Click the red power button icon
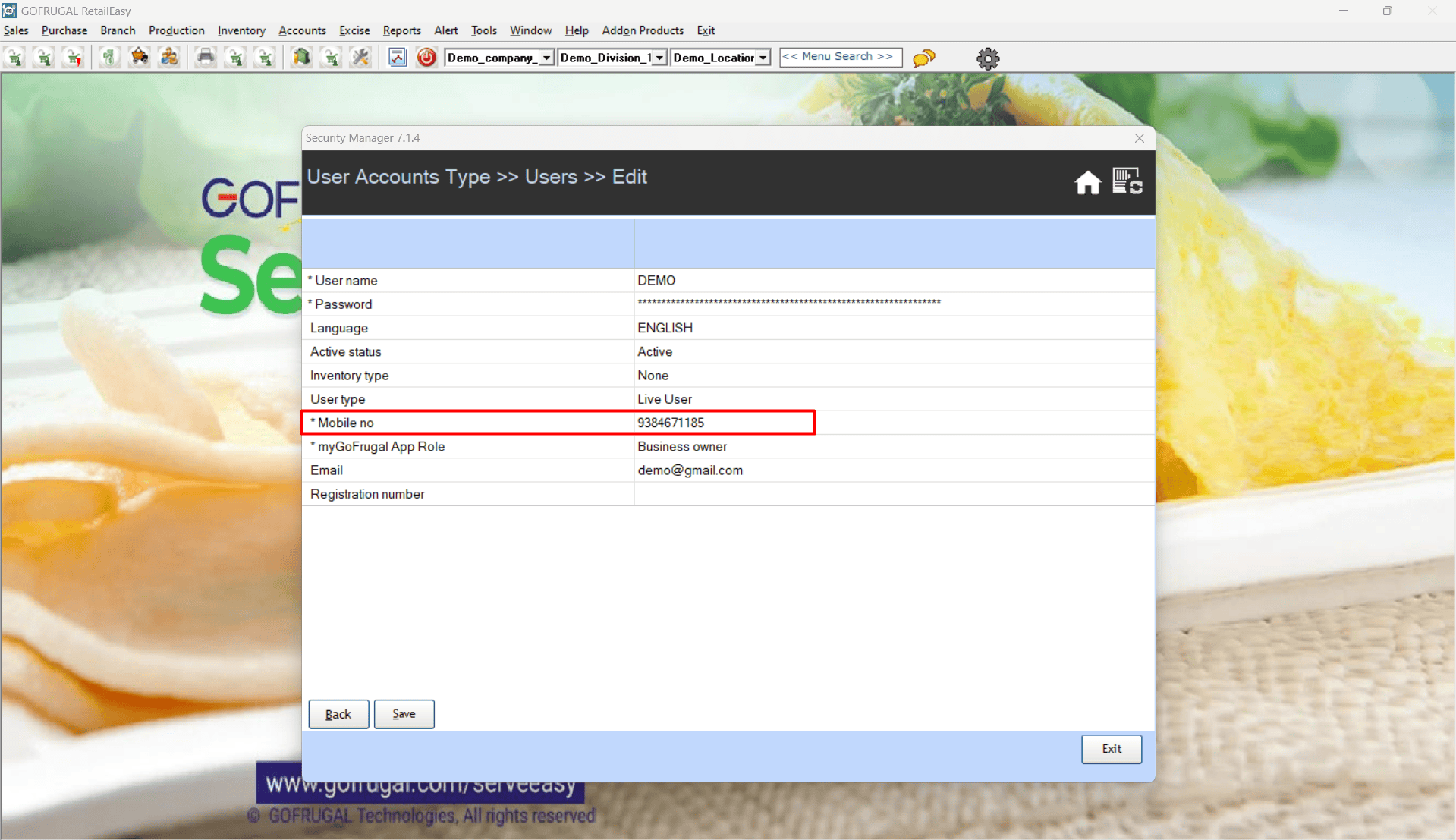The image size is (1456, 840). (426, 58)
